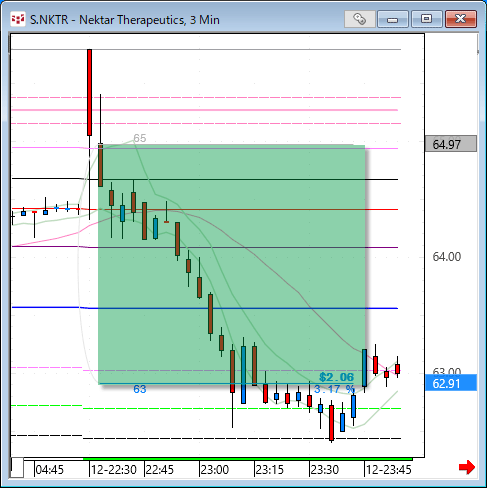Click the solid purple horizontal line
Screen dimensions: 487x488
point(205,247)
